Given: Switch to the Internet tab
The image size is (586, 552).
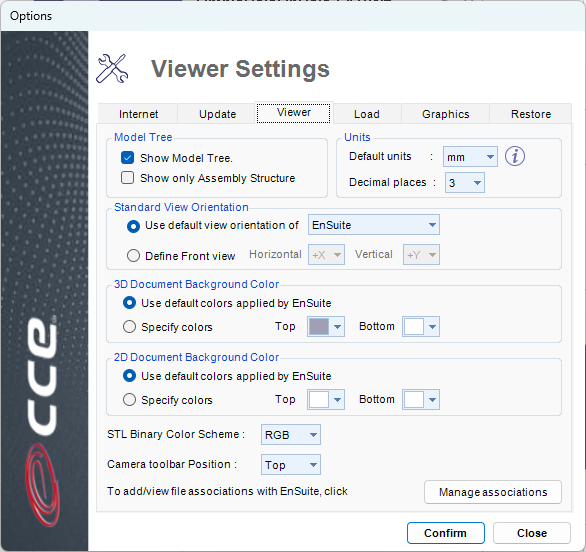Looking at the screenshot, I should [x=138, y=114].
